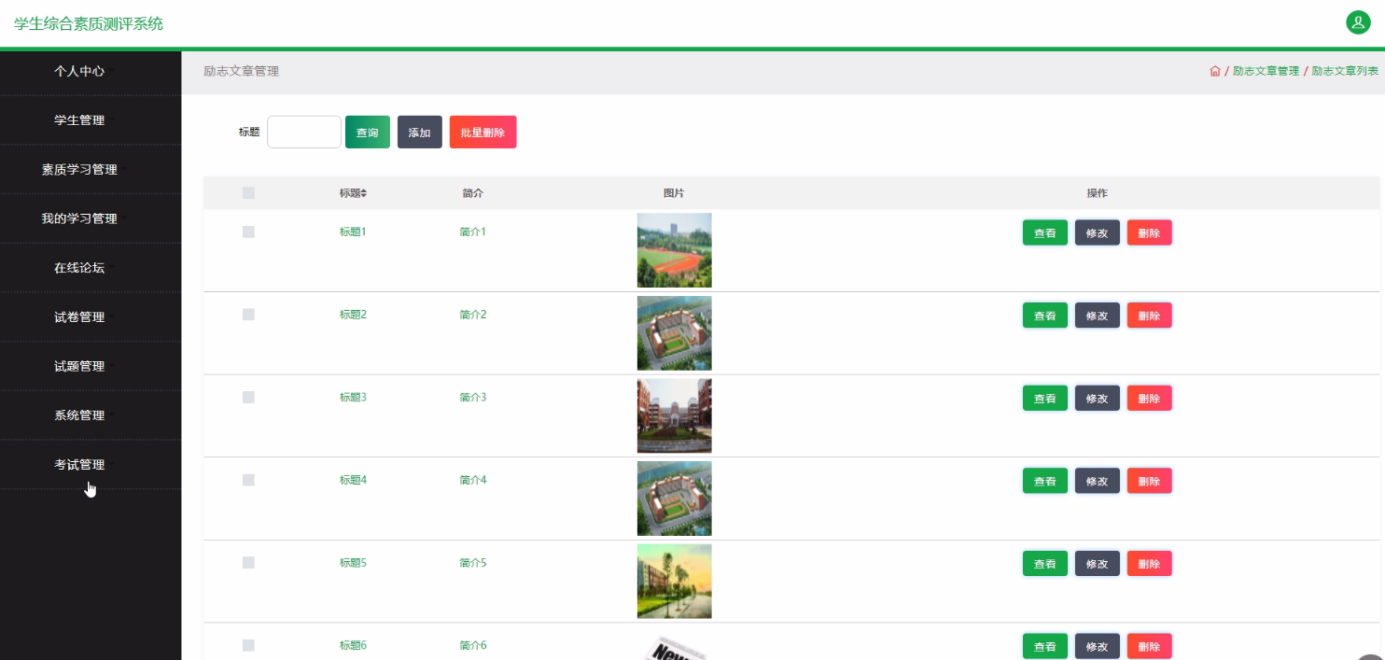1385x660 pixels.
Task: Click the 简介3 cell text
Action: [473, 397]
